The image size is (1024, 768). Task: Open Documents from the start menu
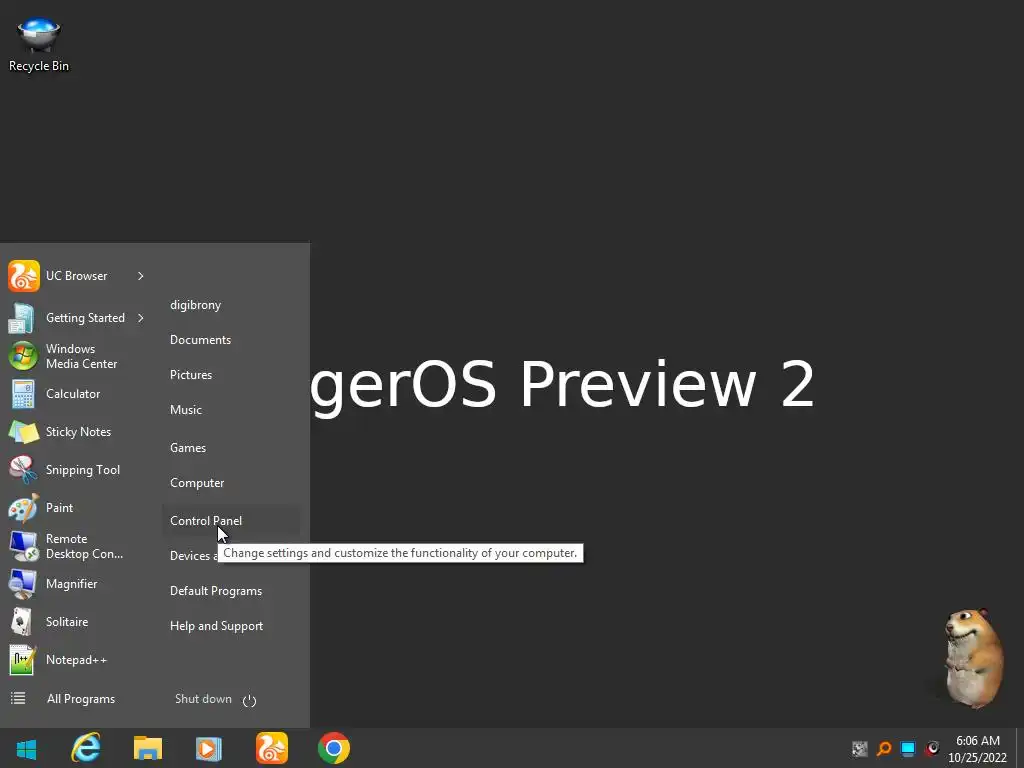tap(200, 340)
